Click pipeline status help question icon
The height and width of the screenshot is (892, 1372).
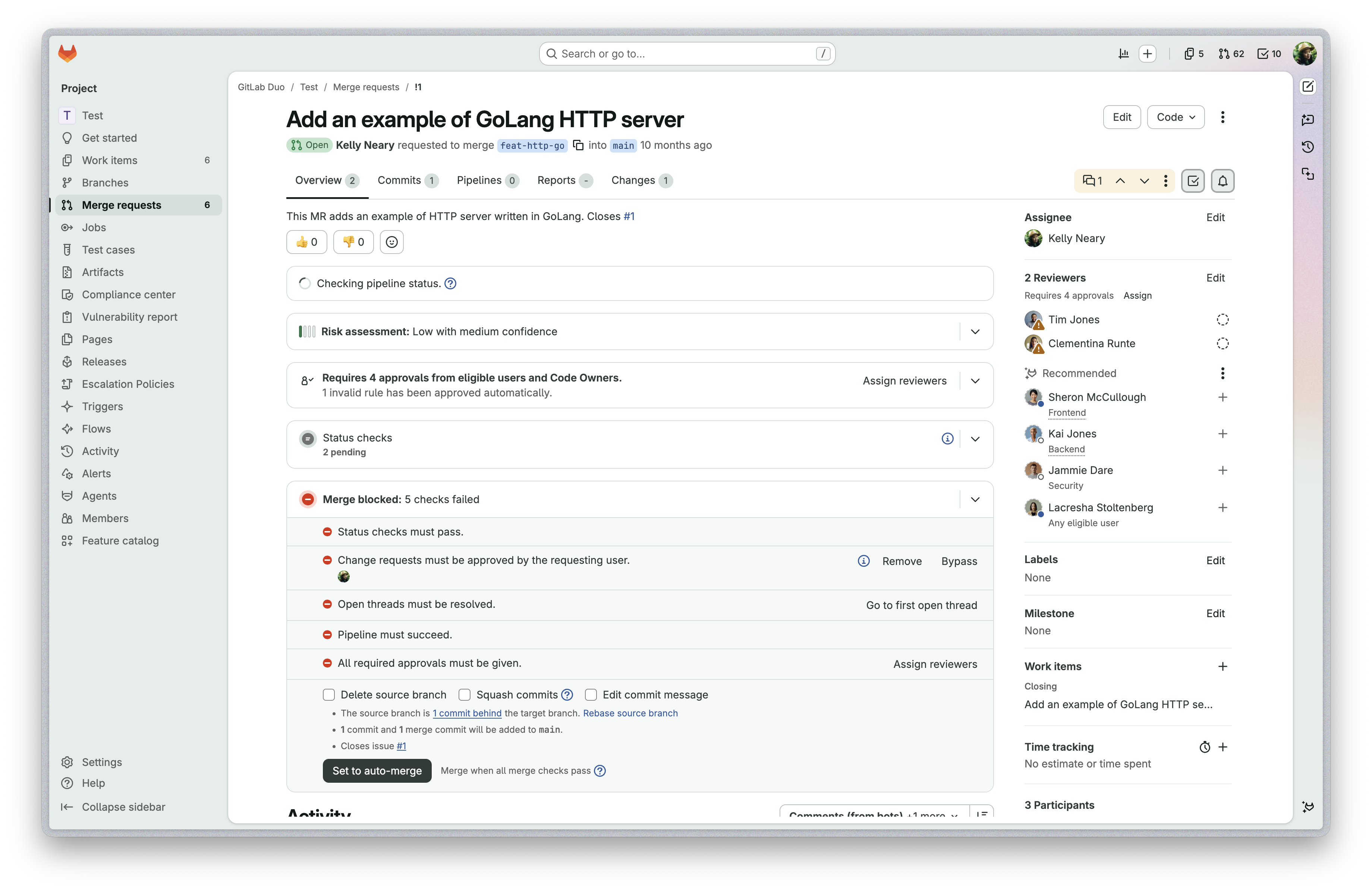pyautogui.click(x=450, y=283)
